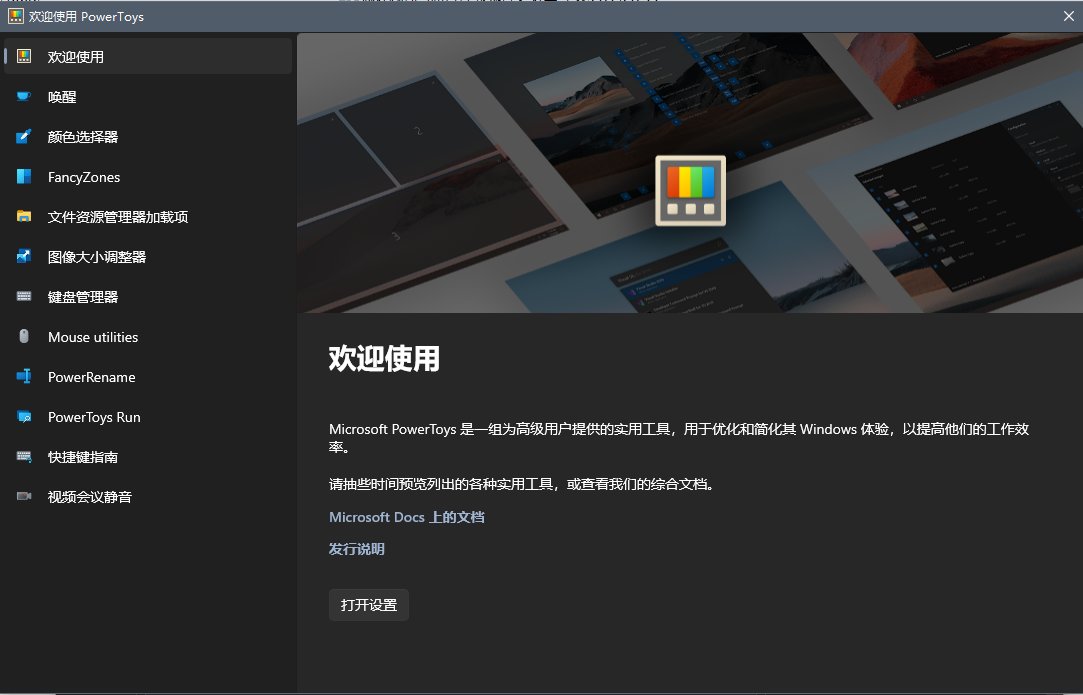Click the 颜色选择器 color picker icon
This screenshot has height=695, width=1083.
click(24, 136)
